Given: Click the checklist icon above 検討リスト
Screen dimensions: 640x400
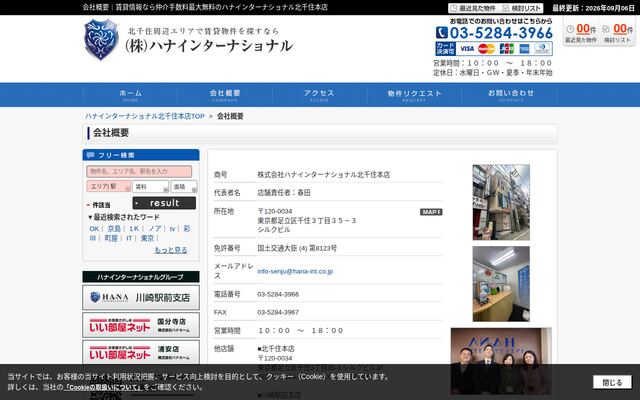Looking at the screenshot, I should [606, 29].
